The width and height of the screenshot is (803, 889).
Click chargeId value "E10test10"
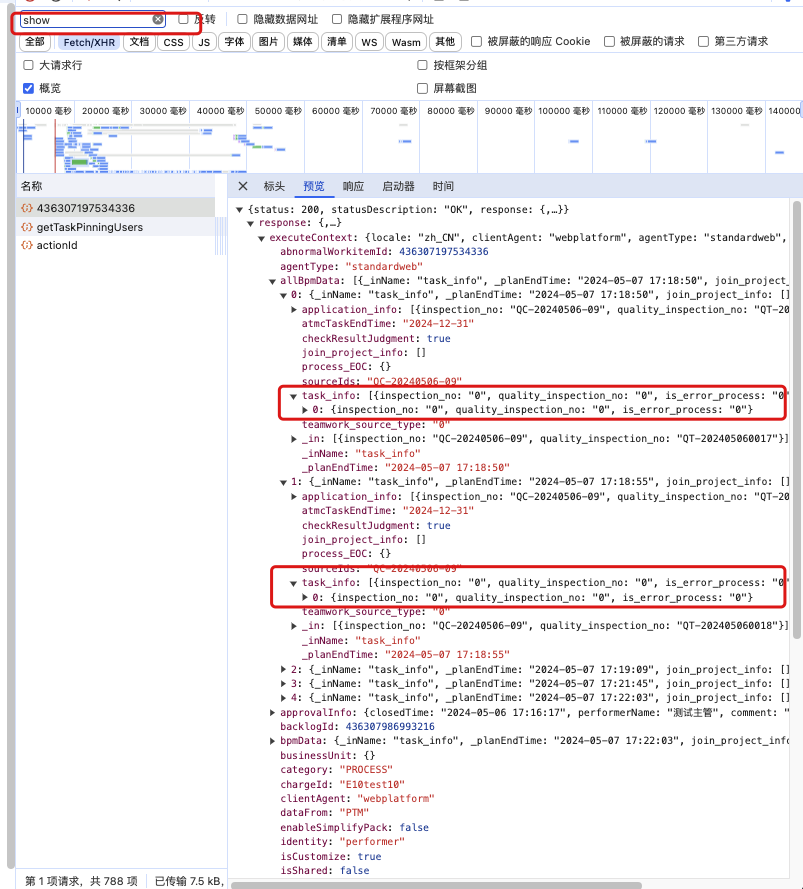coord(372,784)
